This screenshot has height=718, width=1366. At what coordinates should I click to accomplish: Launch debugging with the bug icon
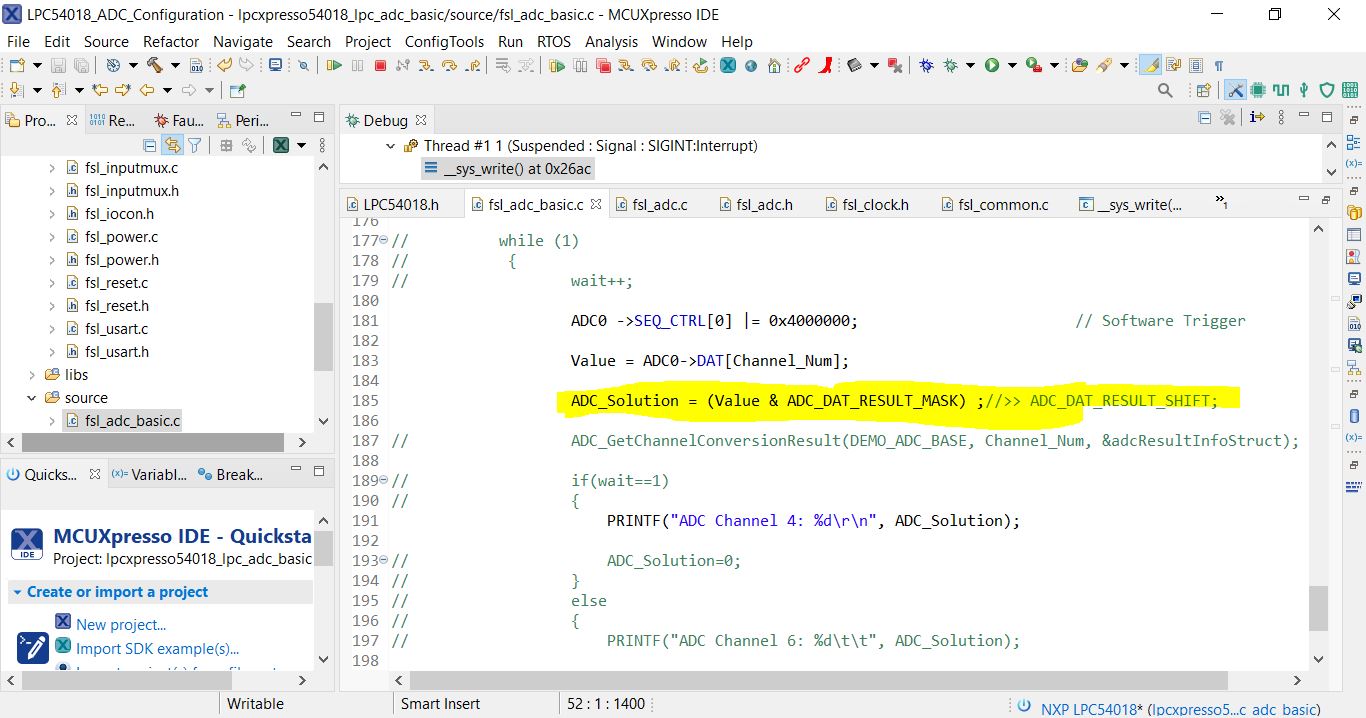[x=924, y=66]
